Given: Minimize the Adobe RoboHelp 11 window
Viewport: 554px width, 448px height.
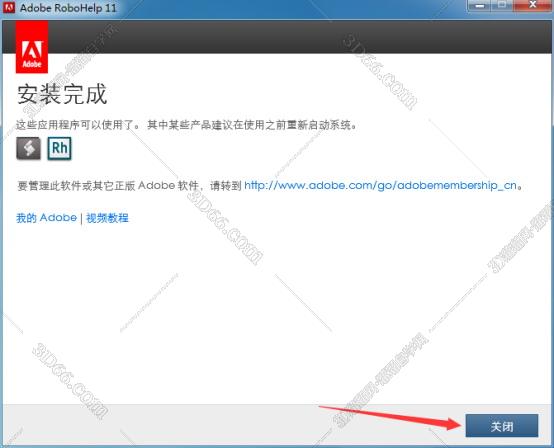Looking at the screenshot, I should click(x=480, y=6).
